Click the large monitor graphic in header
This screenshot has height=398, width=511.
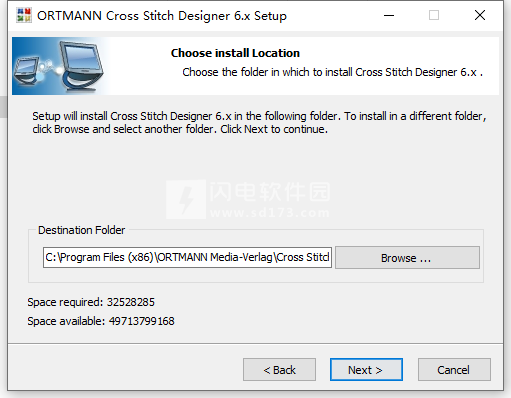pos(82,66)
